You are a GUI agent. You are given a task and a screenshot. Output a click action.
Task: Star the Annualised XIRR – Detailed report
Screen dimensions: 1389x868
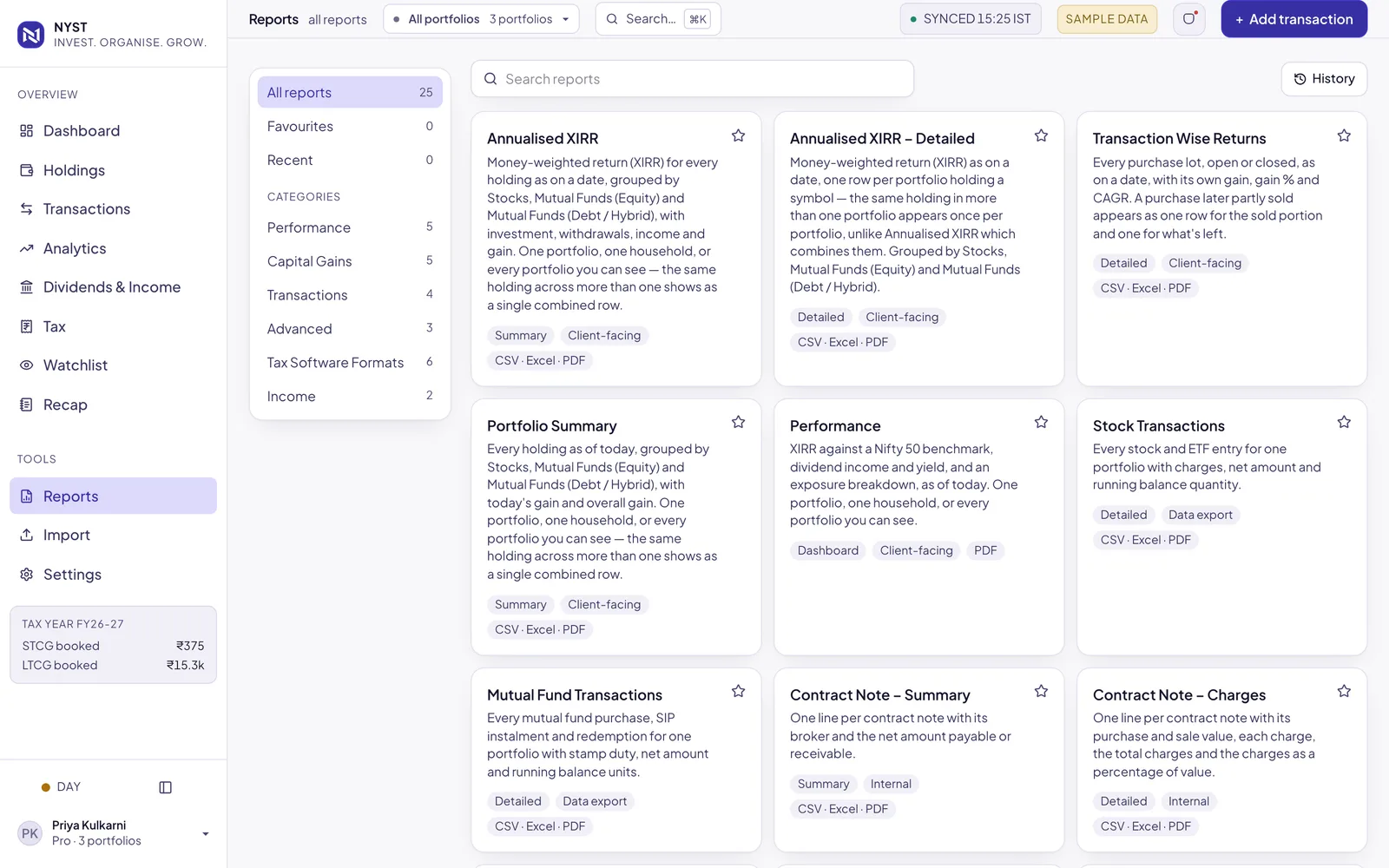click(x=1041, y=135)
